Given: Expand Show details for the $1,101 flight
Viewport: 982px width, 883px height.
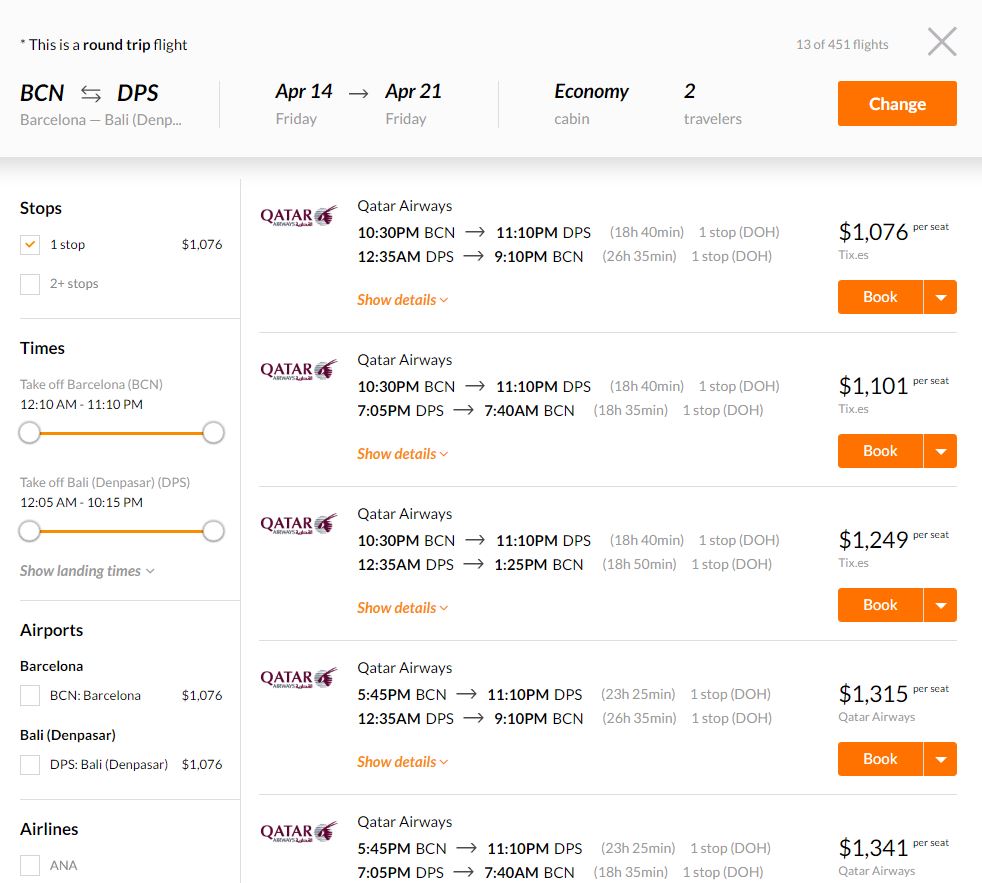Looking at the screenshot, I should (x=402, y=454).
